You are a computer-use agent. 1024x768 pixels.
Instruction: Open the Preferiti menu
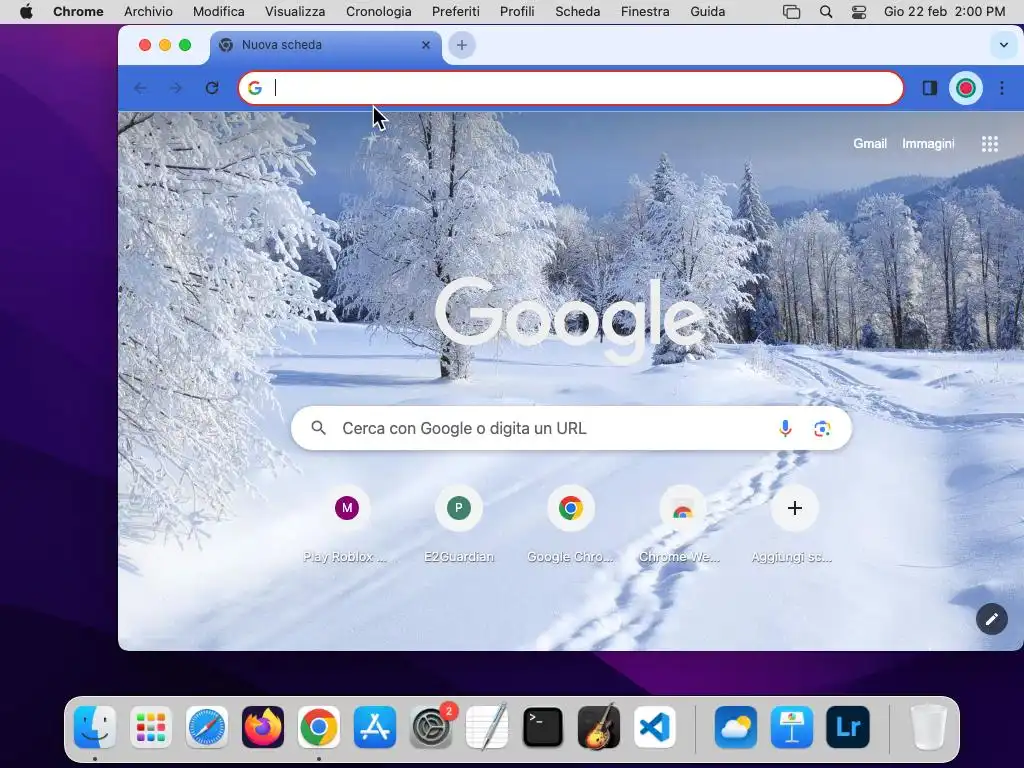click(x=456, y=12)
